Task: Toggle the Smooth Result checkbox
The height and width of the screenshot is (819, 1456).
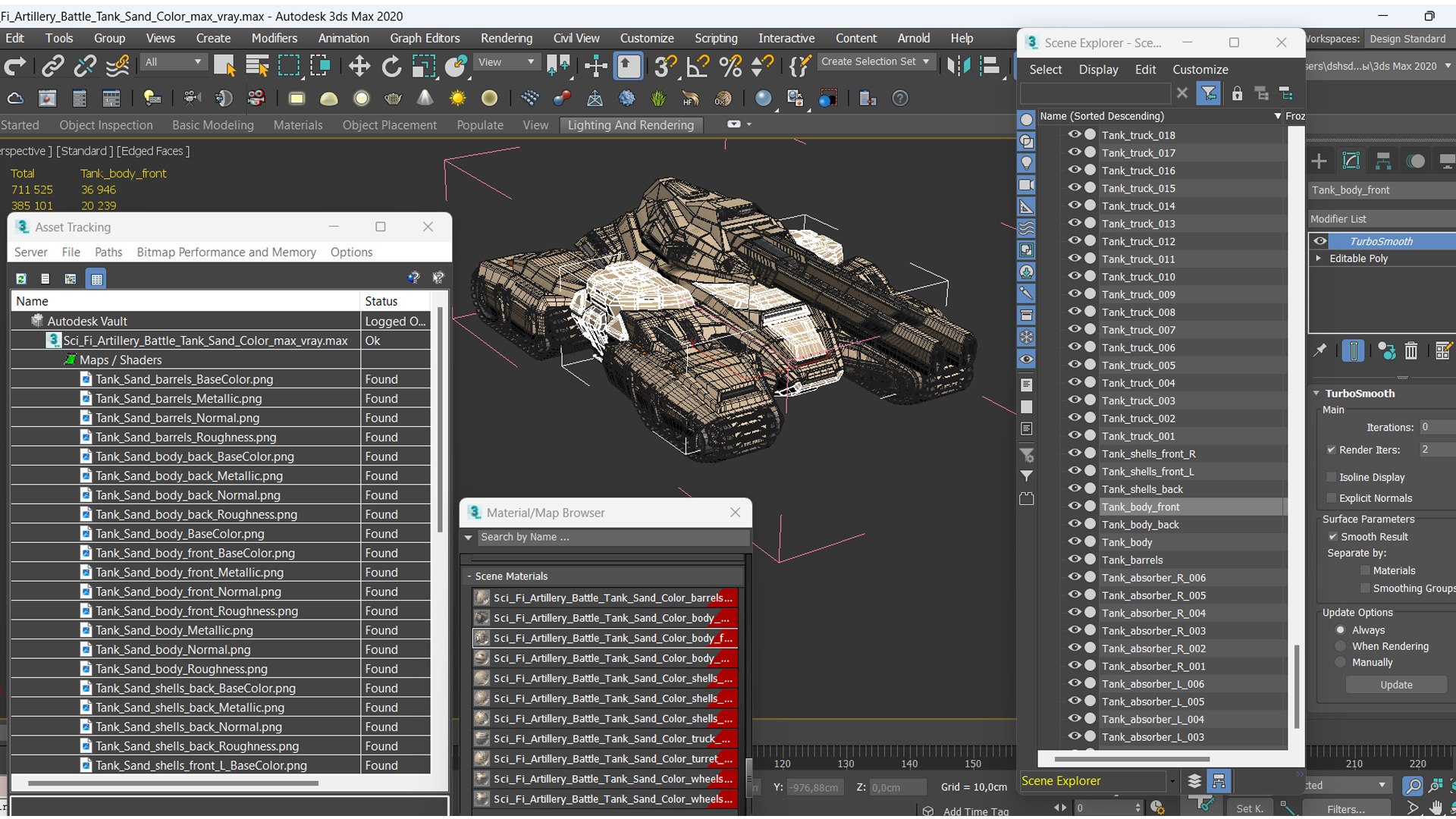Action: click(1332, 536)
